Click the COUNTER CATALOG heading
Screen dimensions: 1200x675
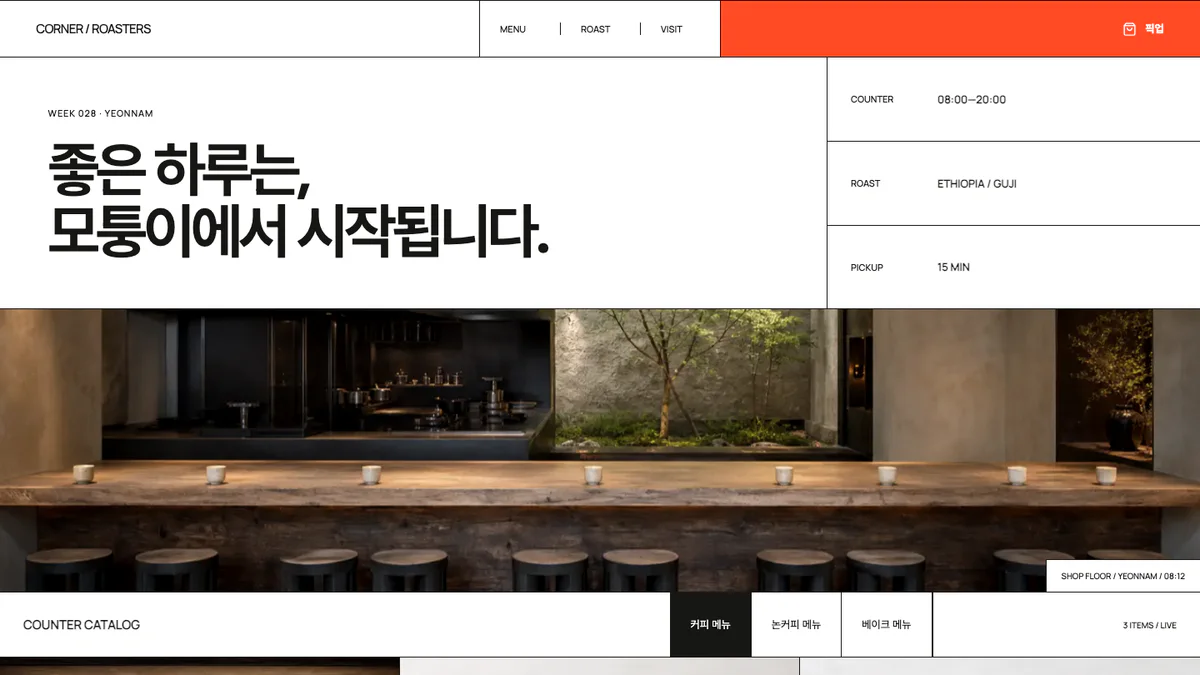(x=82, y=625)
